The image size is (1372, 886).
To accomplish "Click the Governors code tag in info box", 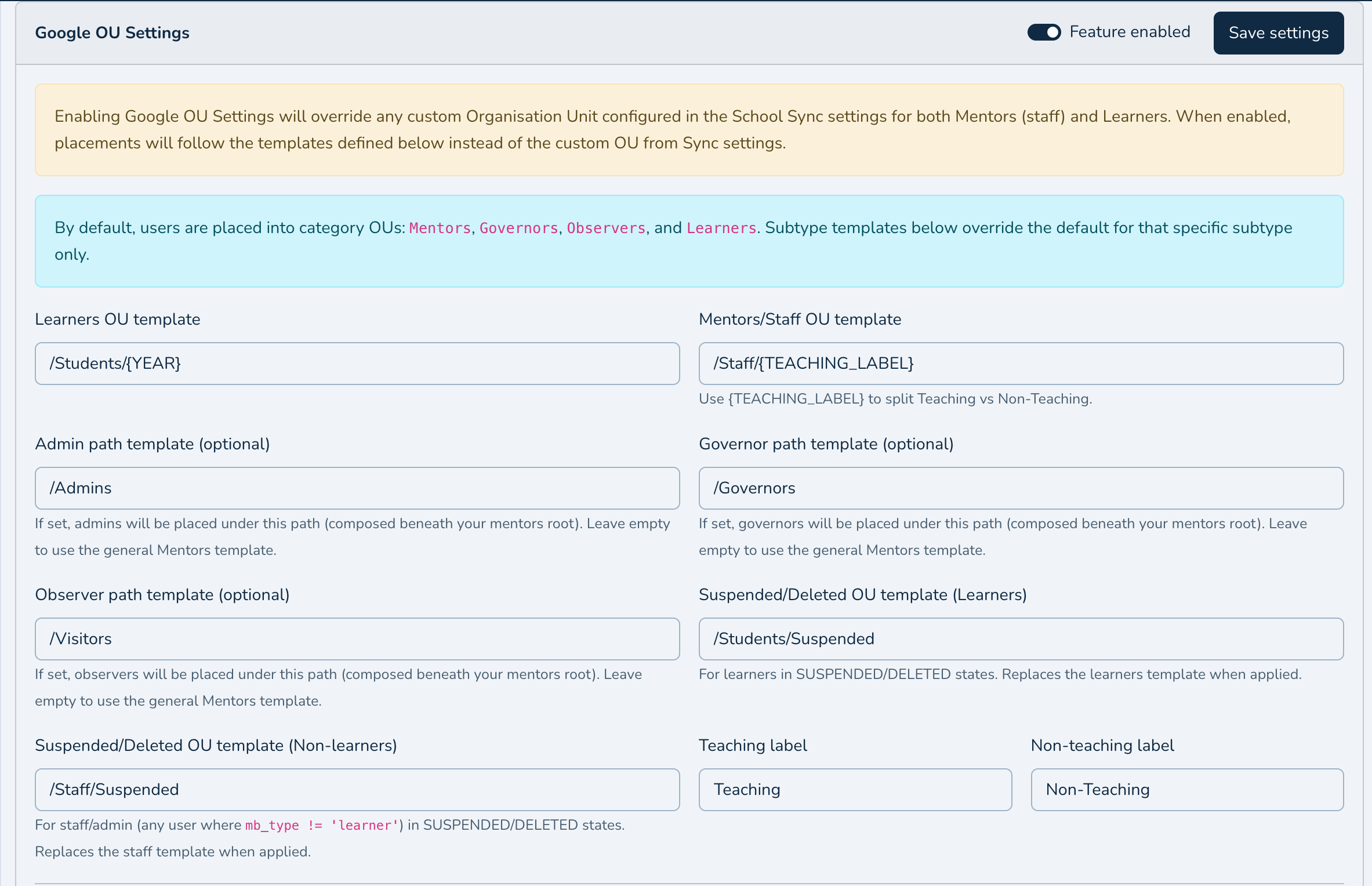I will point(519,228).
